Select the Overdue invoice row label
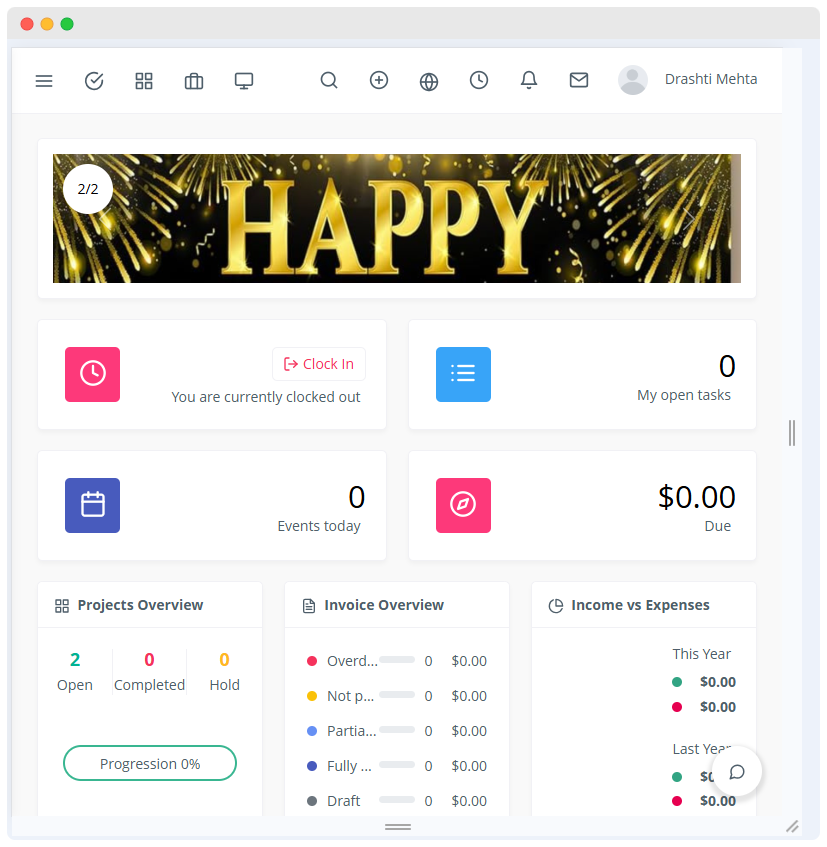 point(352,661)
